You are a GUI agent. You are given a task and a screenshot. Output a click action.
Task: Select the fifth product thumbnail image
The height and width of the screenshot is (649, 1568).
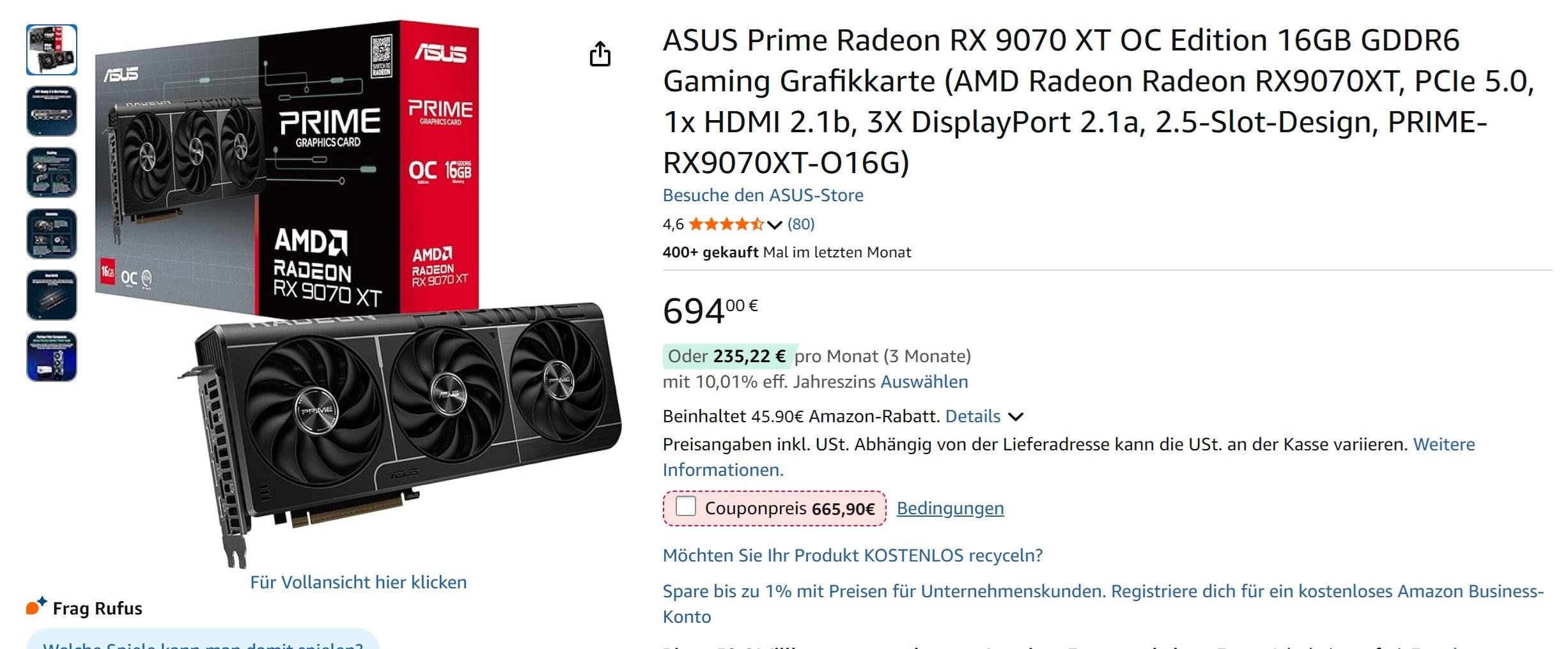[x=52, y=295]
